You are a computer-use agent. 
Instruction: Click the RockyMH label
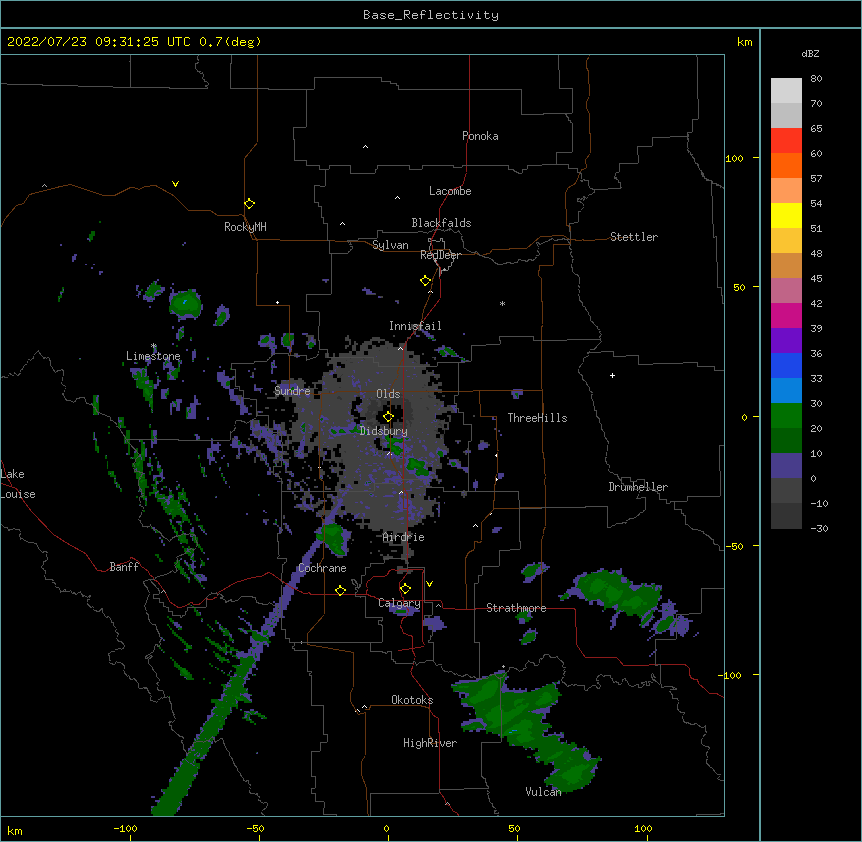(x=245, y=227)
